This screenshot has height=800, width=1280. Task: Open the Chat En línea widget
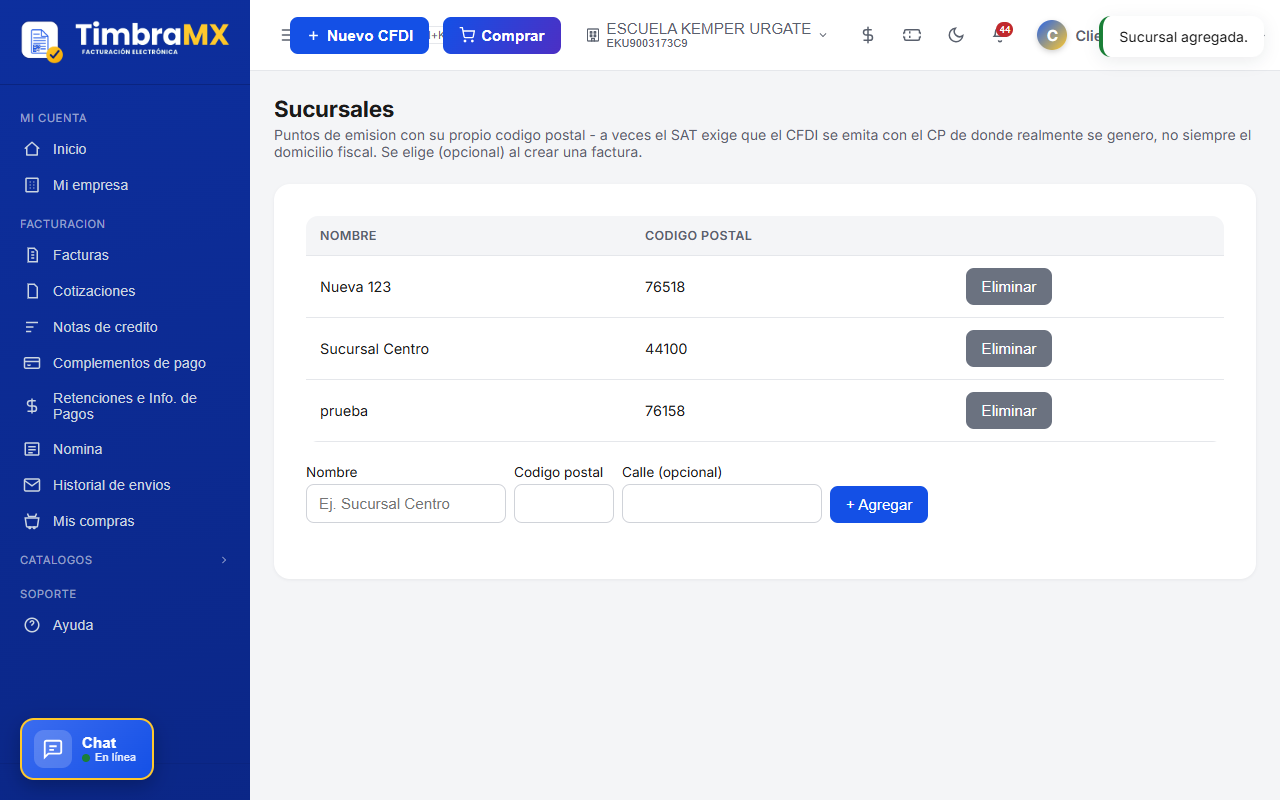87,749
